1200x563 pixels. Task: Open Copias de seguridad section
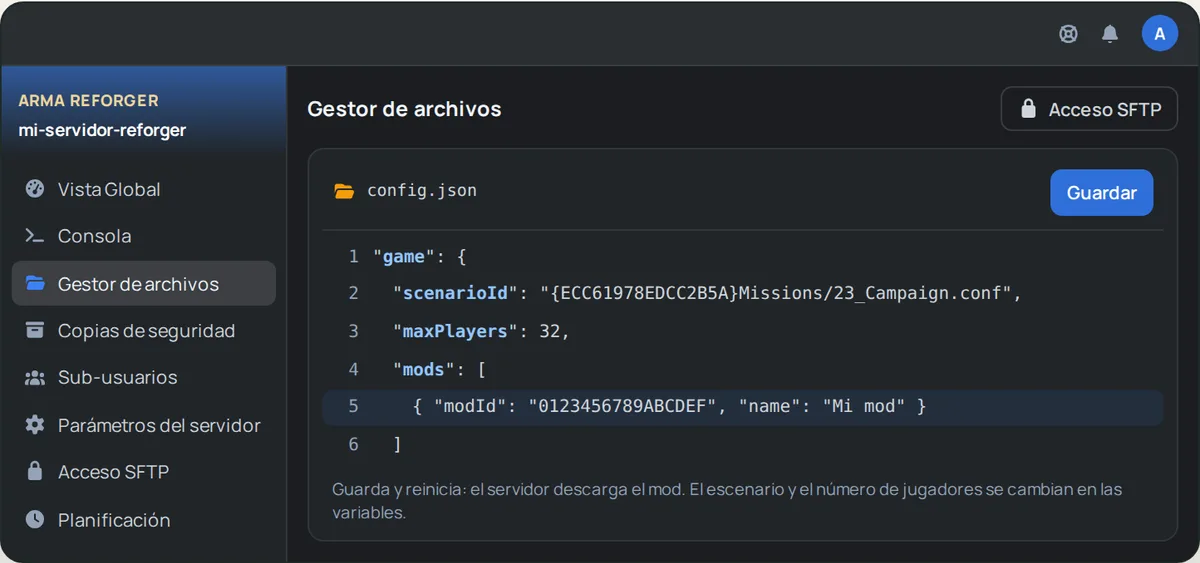(144, 330)
